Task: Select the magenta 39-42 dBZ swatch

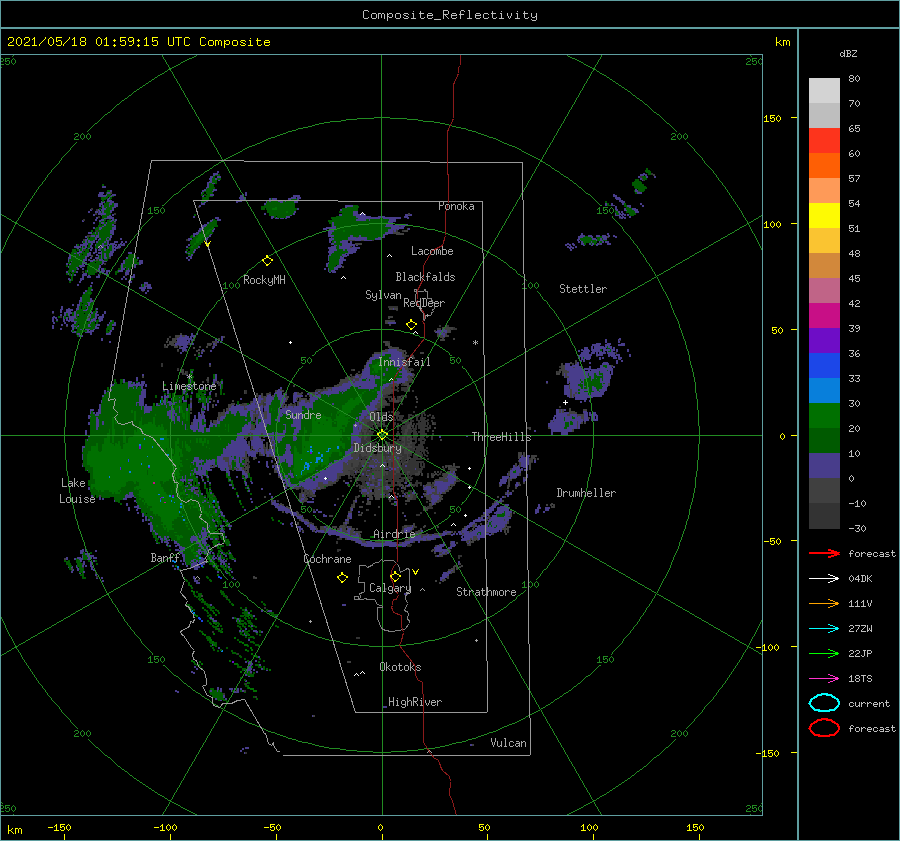Action: [824, 315]
